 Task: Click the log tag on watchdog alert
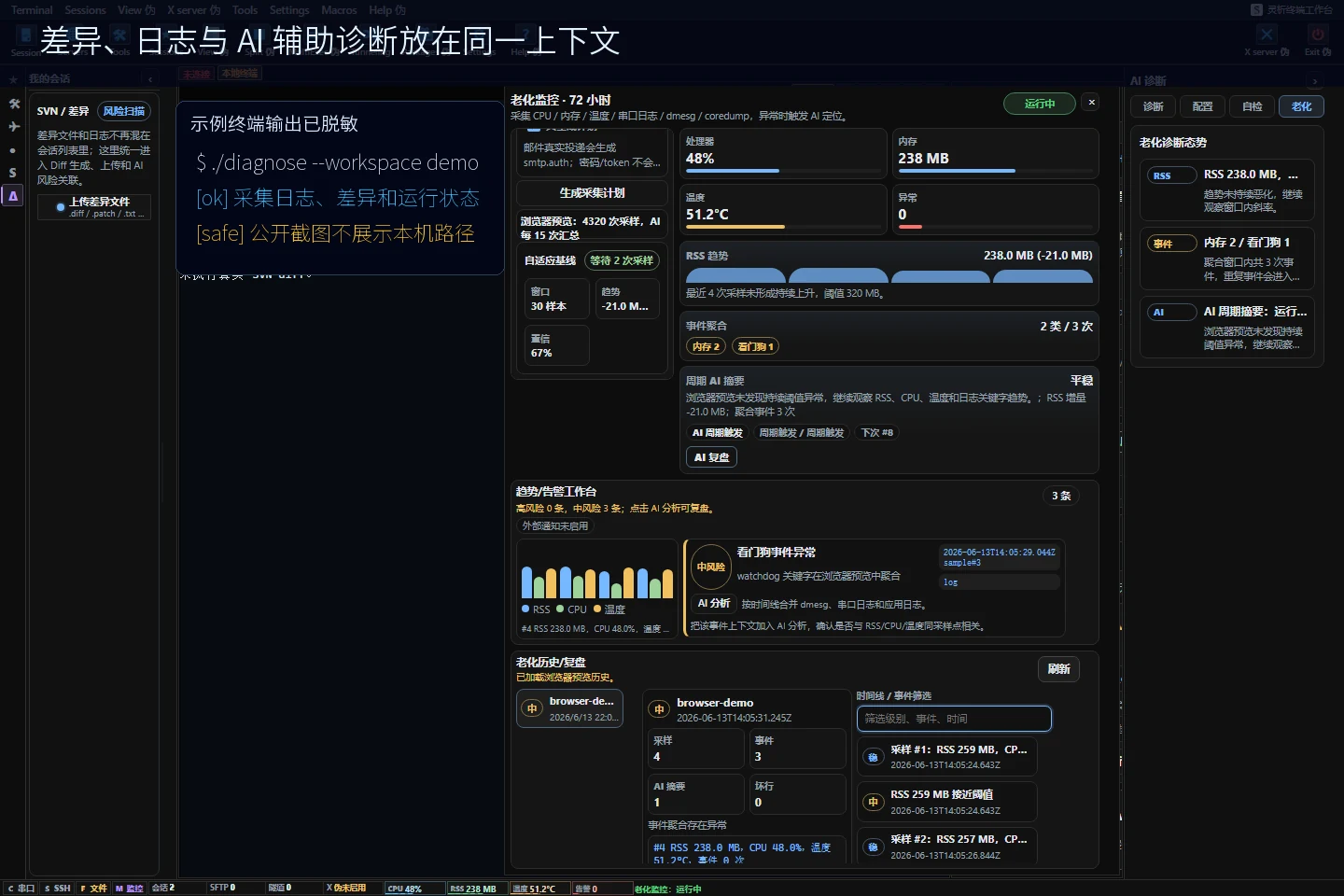(1000, 582)
